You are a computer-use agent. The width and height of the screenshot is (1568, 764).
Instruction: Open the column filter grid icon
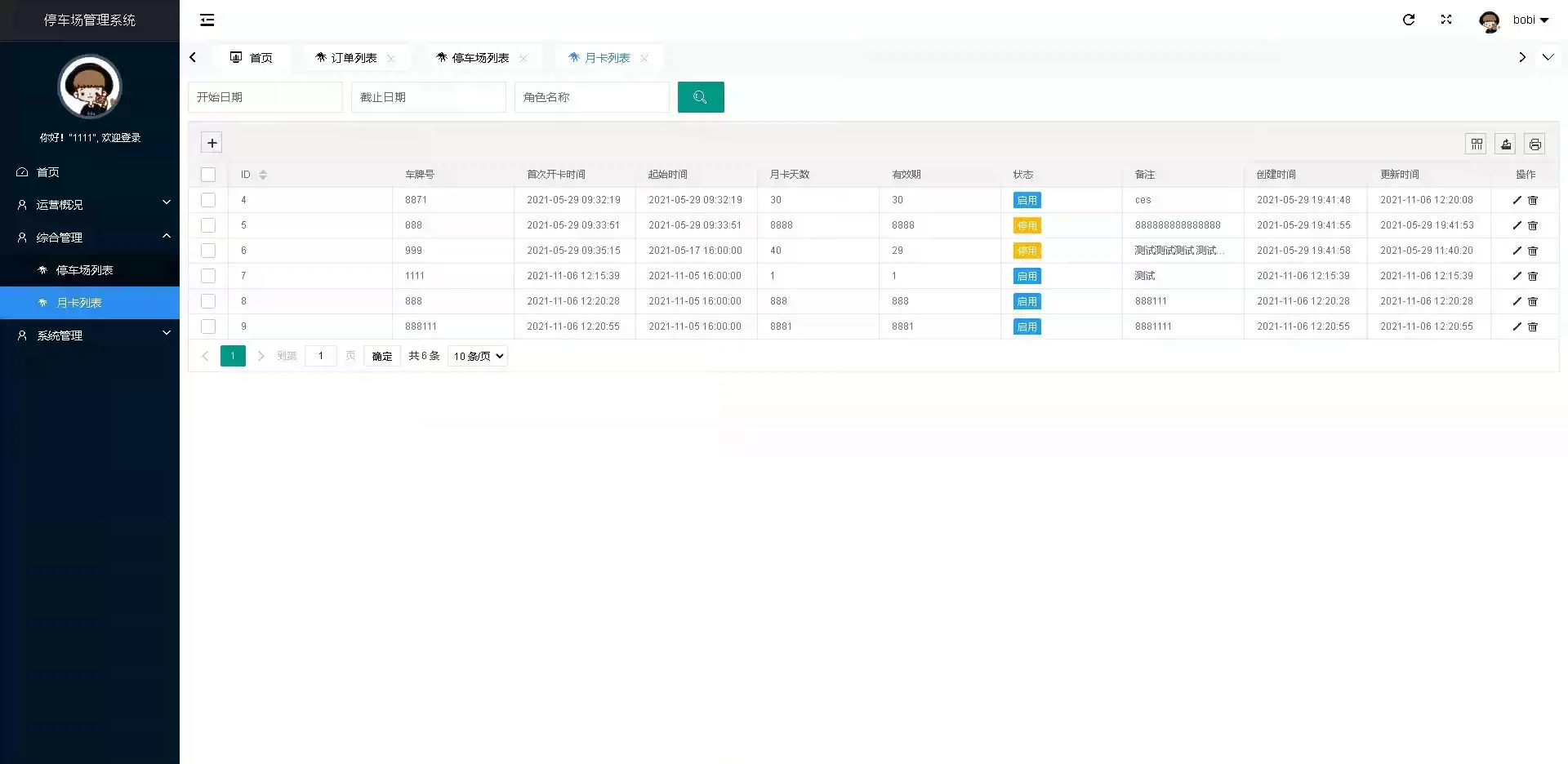click(1477, 144)
